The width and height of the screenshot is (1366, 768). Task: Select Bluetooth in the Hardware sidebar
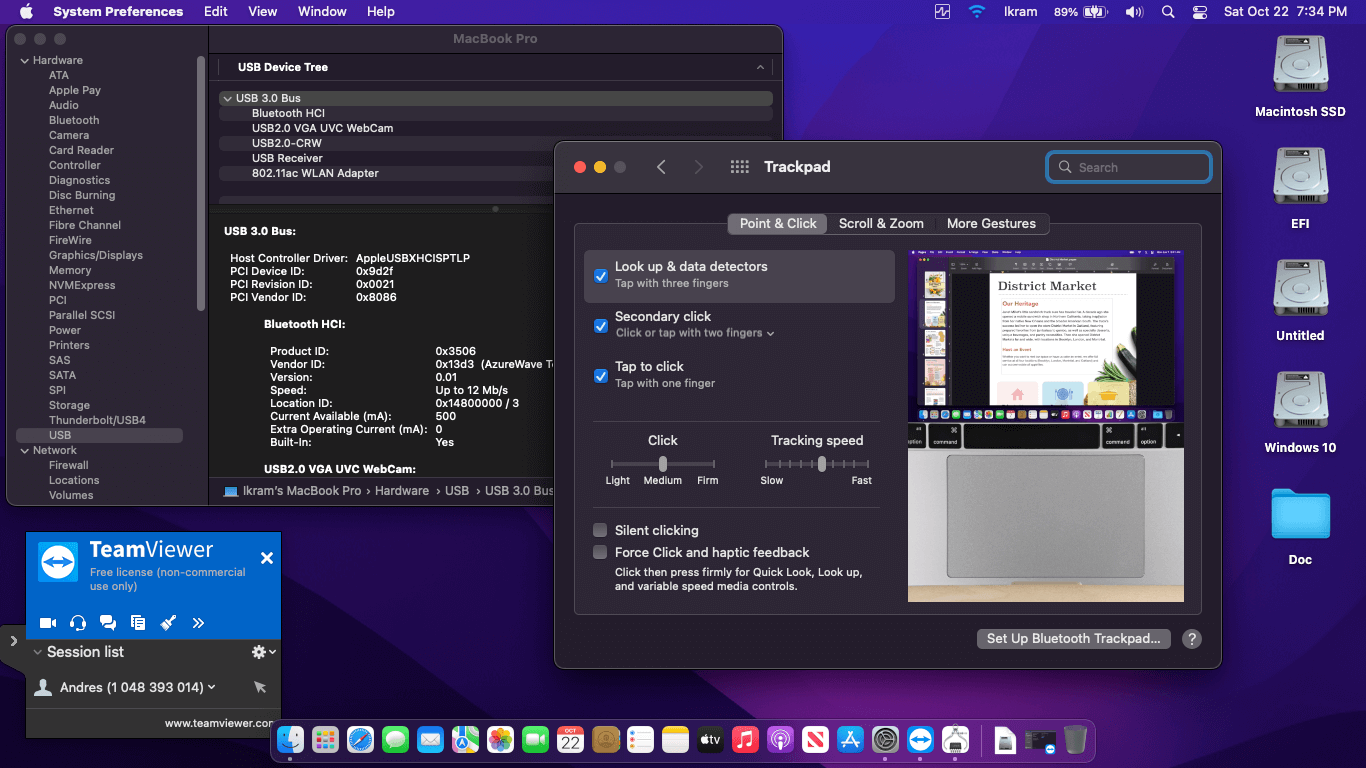click(x=74, y=120)
